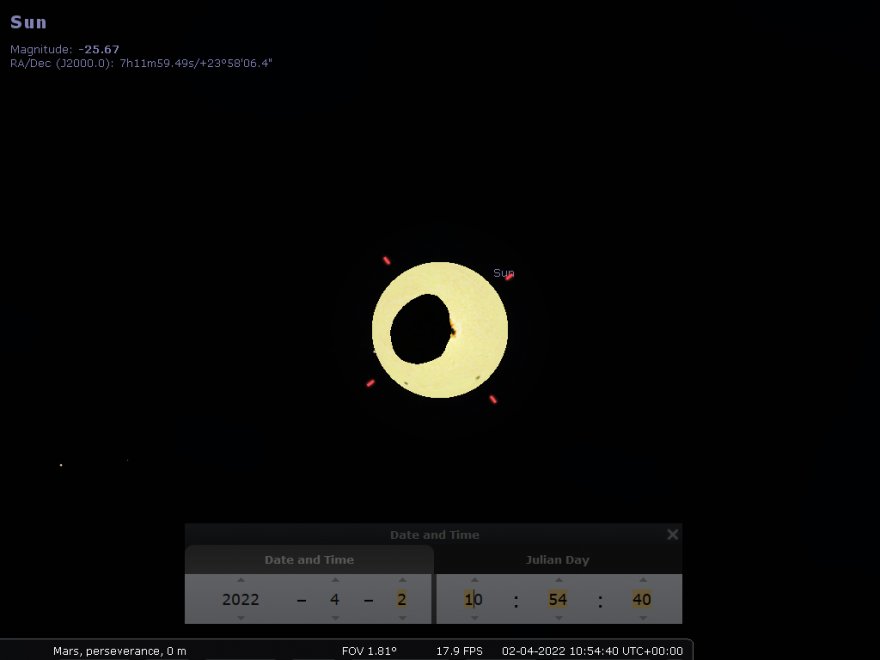Image resolution: width=880 pixels, height=660 pixels.
Task: Click the Mars, perseverance location in status bar
Action: coord(119,651)
